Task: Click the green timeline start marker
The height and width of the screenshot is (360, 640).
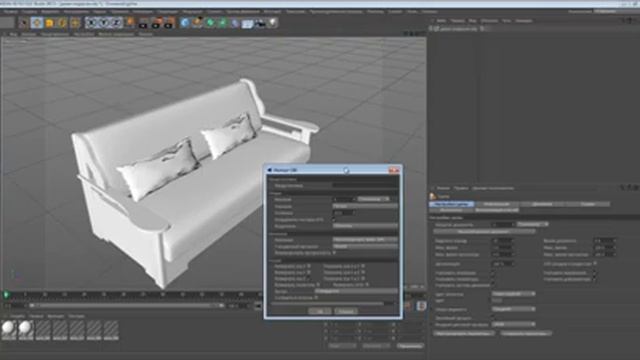Action: point(6,294)
